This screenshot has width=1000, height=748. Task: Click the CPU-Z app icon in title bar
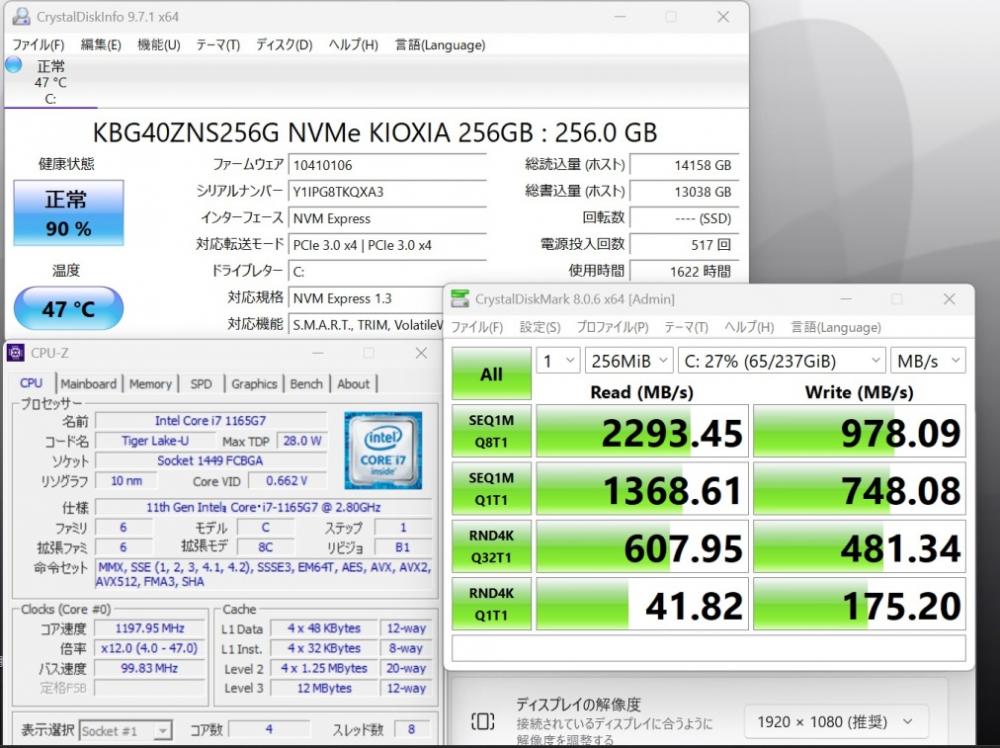16,353
